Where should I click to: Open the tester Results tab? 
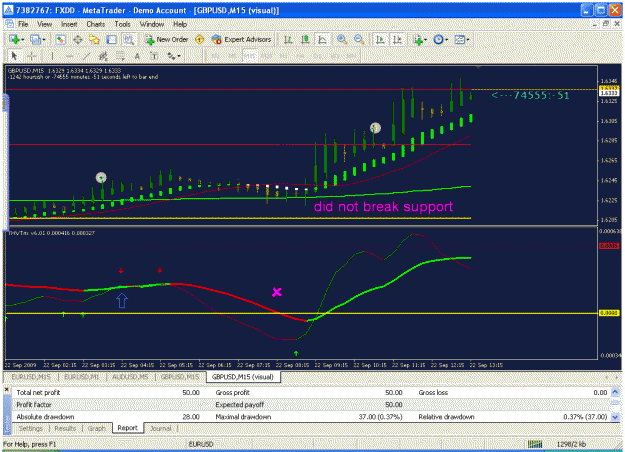[x=65, y=428]
